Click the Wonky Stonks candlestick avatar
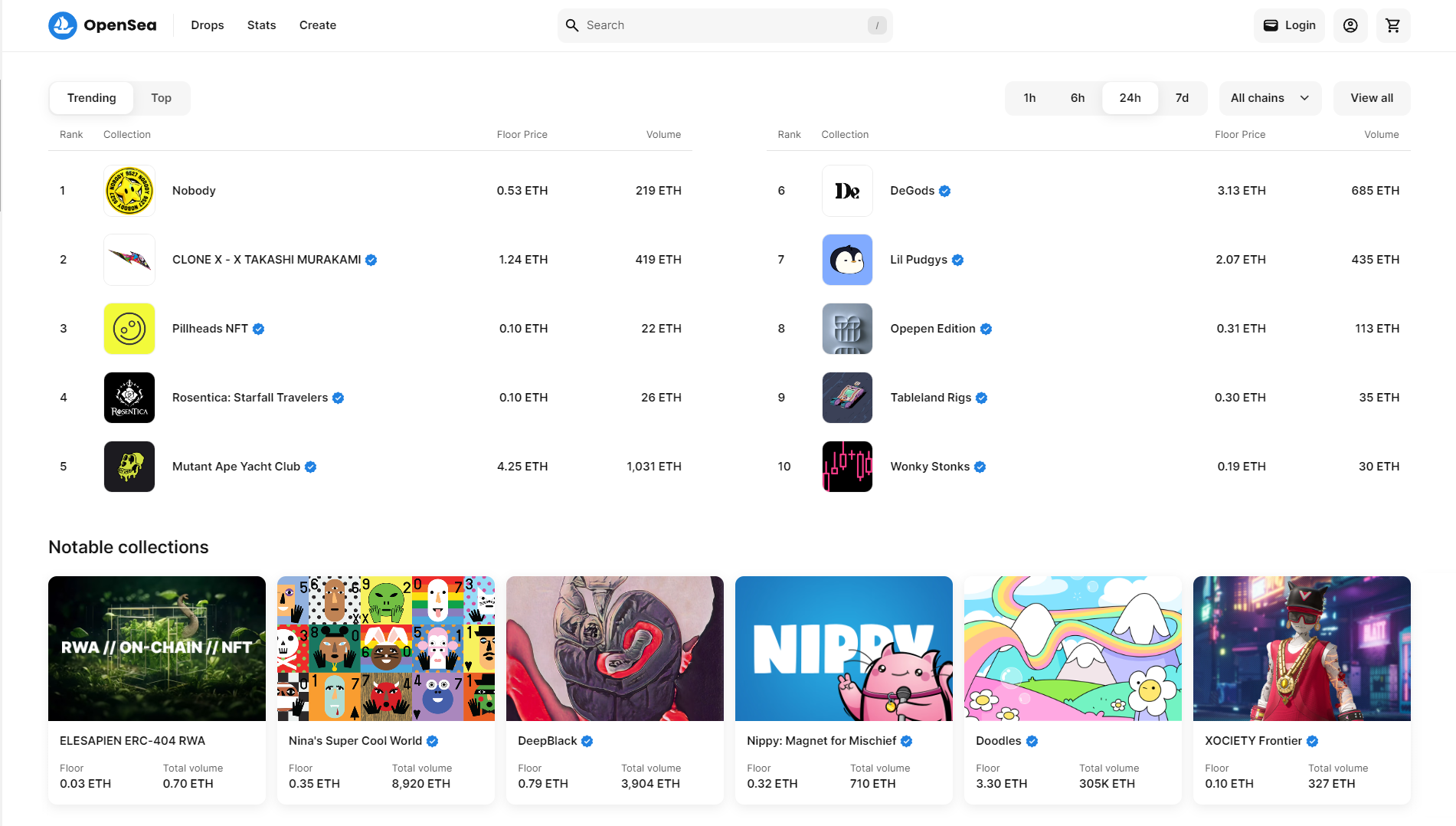This screenshot has height=826, width=1456. (847, 467)
